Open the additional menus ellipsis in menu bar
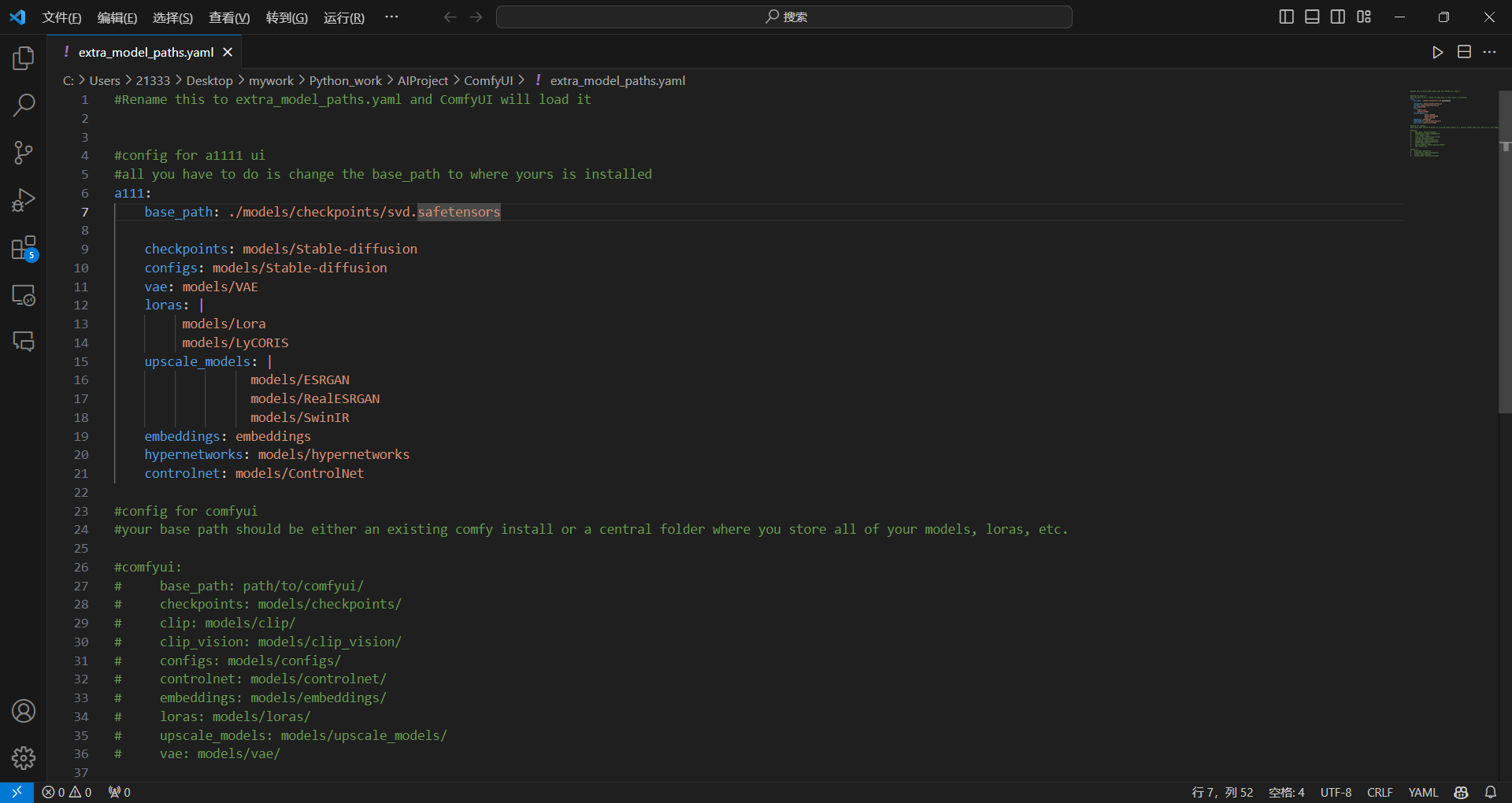This screenshot has height=803, width=1512. click(391, 17)
